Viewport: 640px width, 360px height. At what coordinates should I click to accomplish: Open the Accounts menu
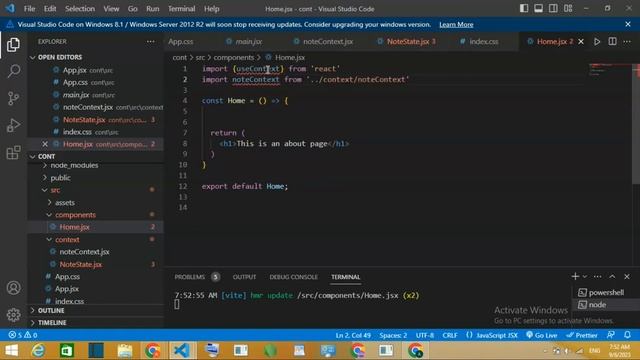point(13,288)
